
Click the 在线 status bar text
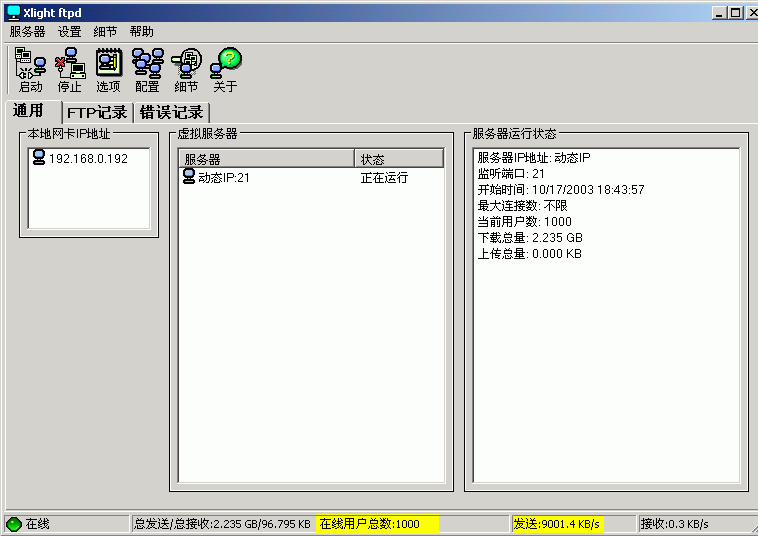point(37,524)
